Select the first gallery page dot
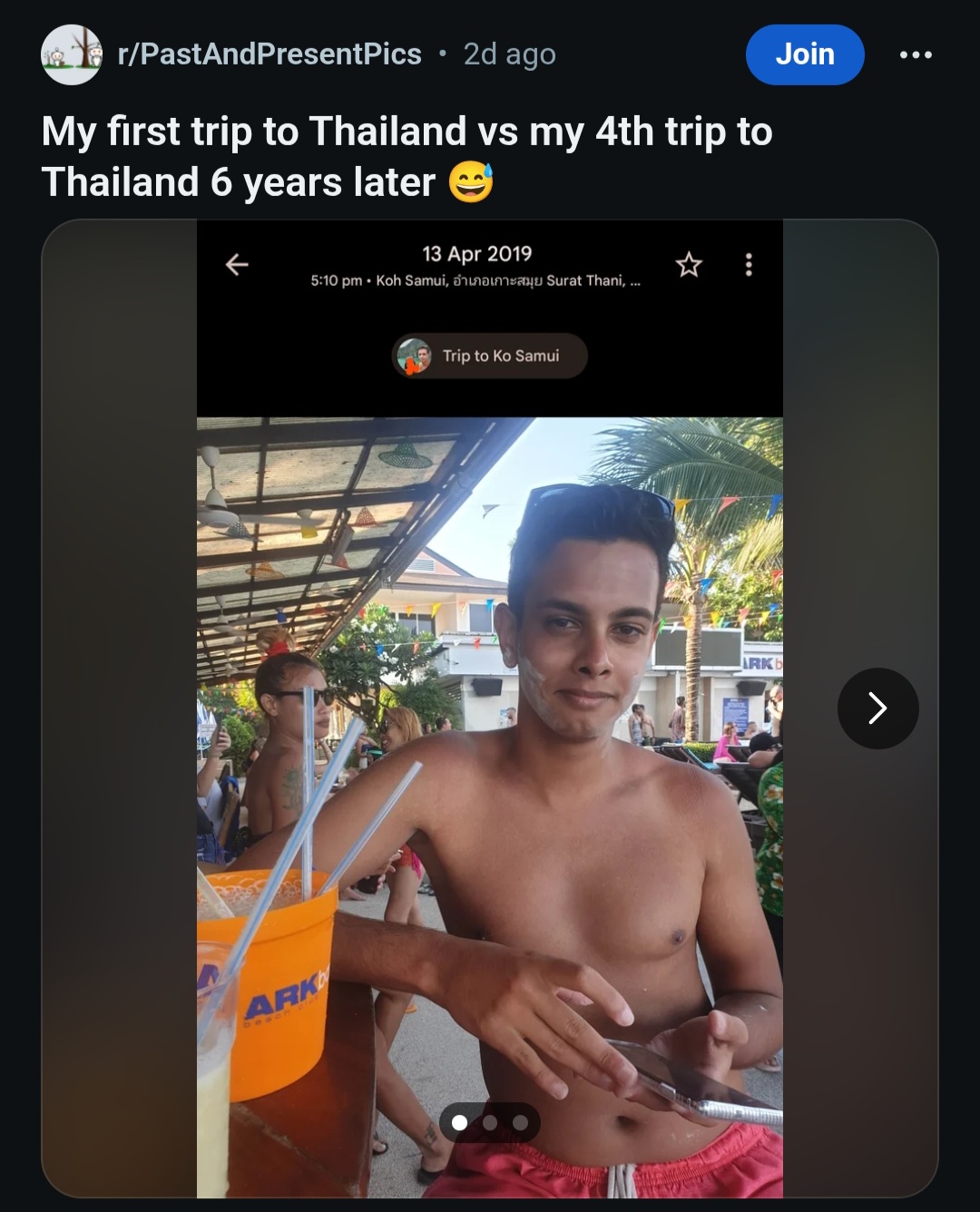 coord(460,1123)
